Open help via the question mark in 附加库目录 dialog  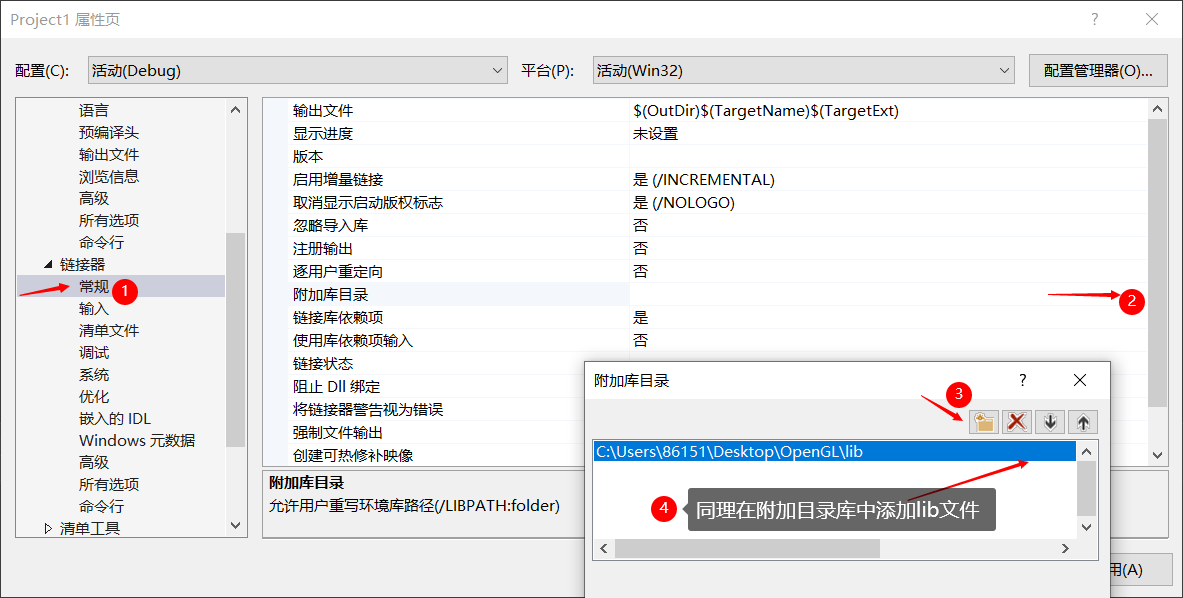[1021, 380]
